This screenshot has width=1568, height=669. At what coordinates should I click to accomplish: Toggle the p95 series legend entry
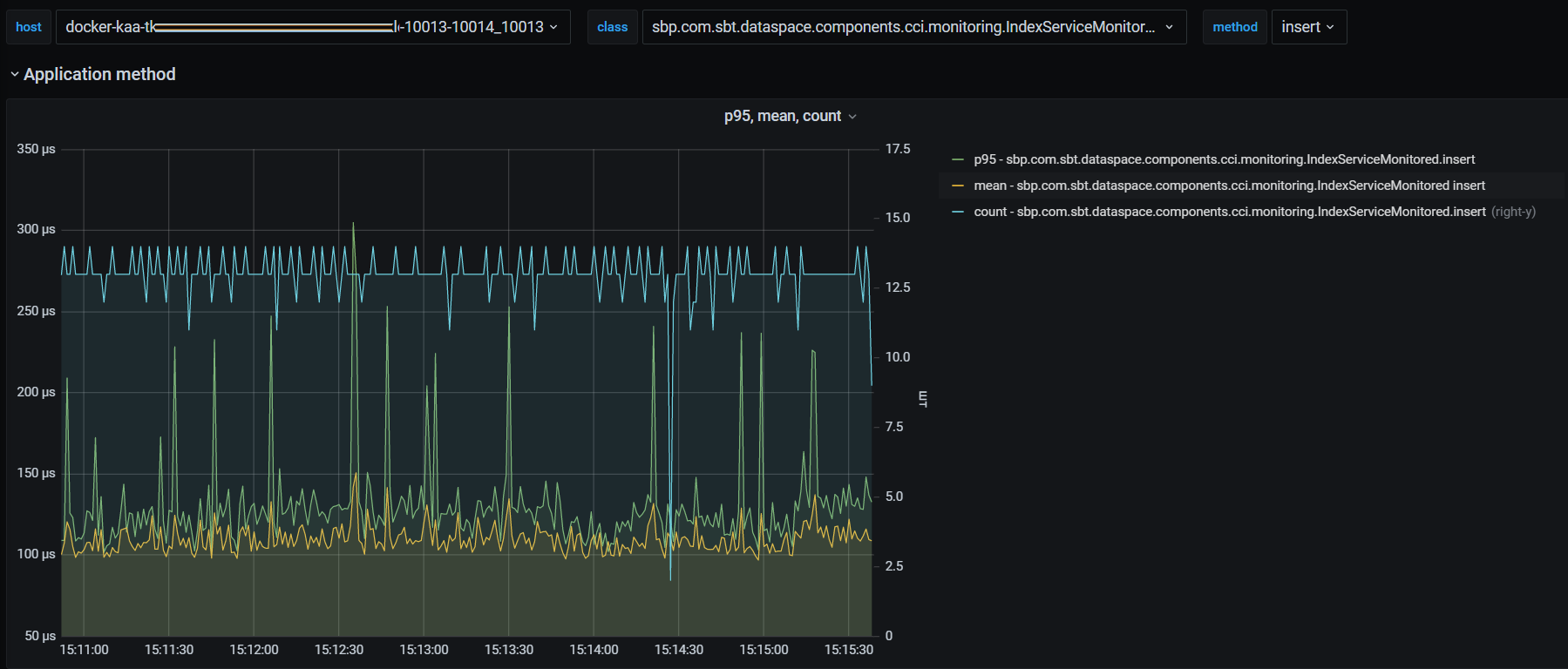pos(1224,159)
